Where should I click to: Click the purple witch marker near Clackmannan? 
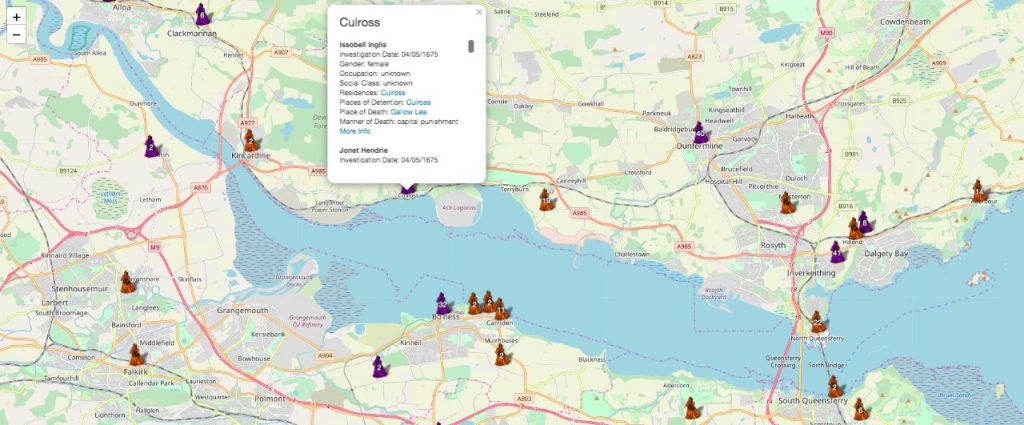pos(202,14)
